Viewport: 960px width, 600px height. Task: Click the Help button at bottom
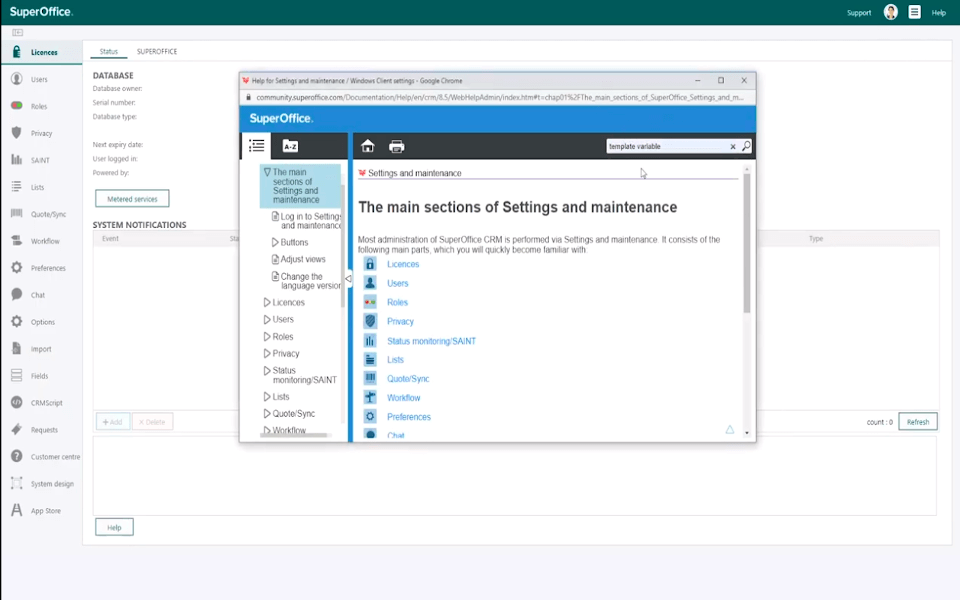click(x=114, y=527)
